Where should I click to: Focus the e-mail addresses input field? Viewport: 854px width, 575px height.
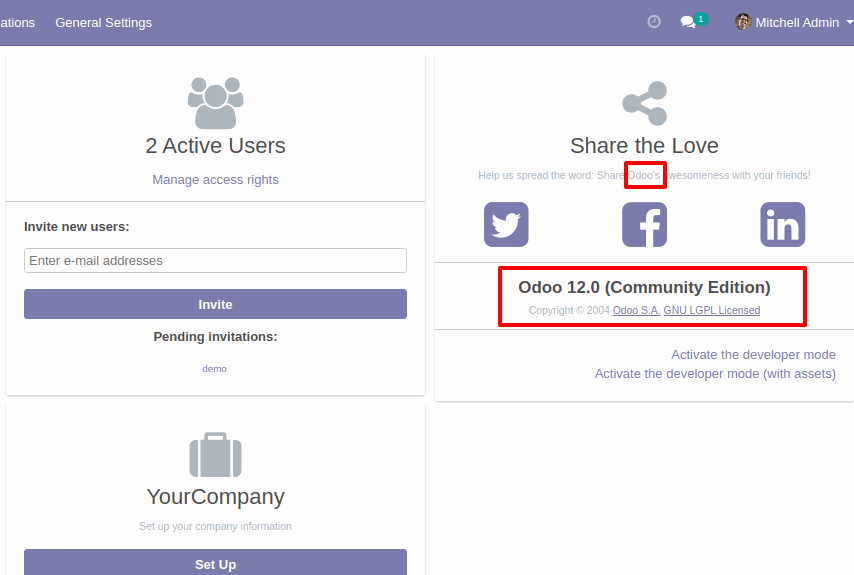[x=215, y=260]
